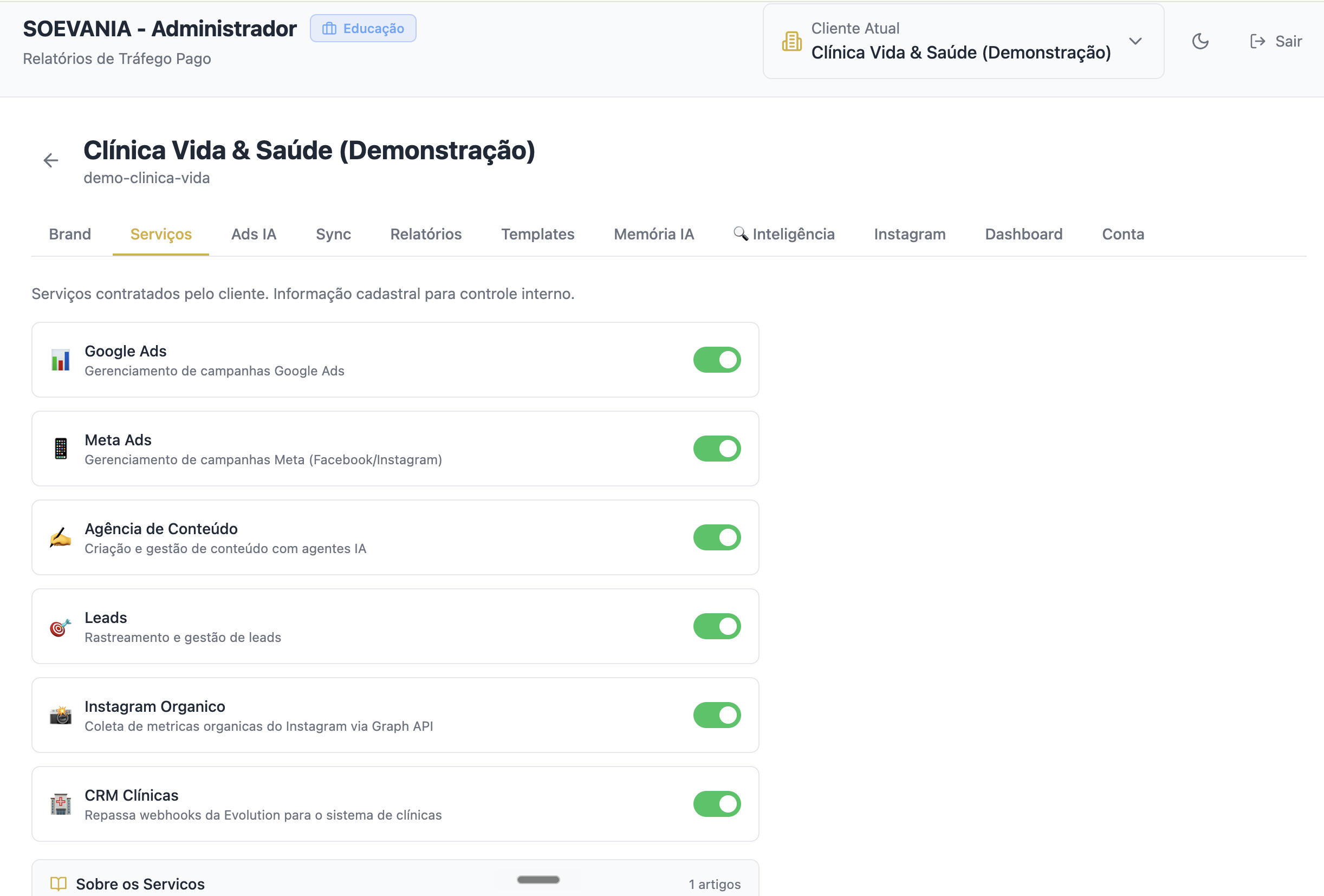
Task: Disable the Instagram Organico toggle
Action: coord(717,716)
